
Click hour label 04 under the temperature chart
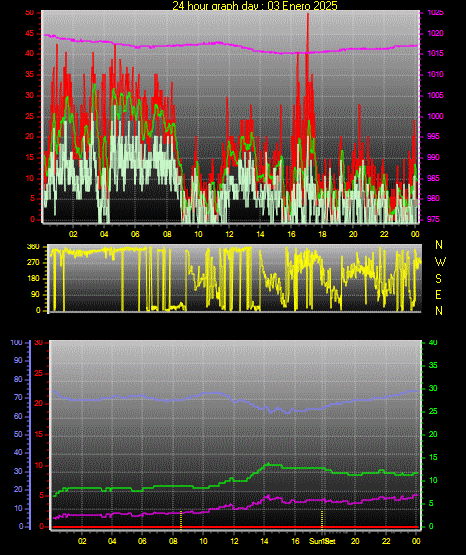(112, 541)
